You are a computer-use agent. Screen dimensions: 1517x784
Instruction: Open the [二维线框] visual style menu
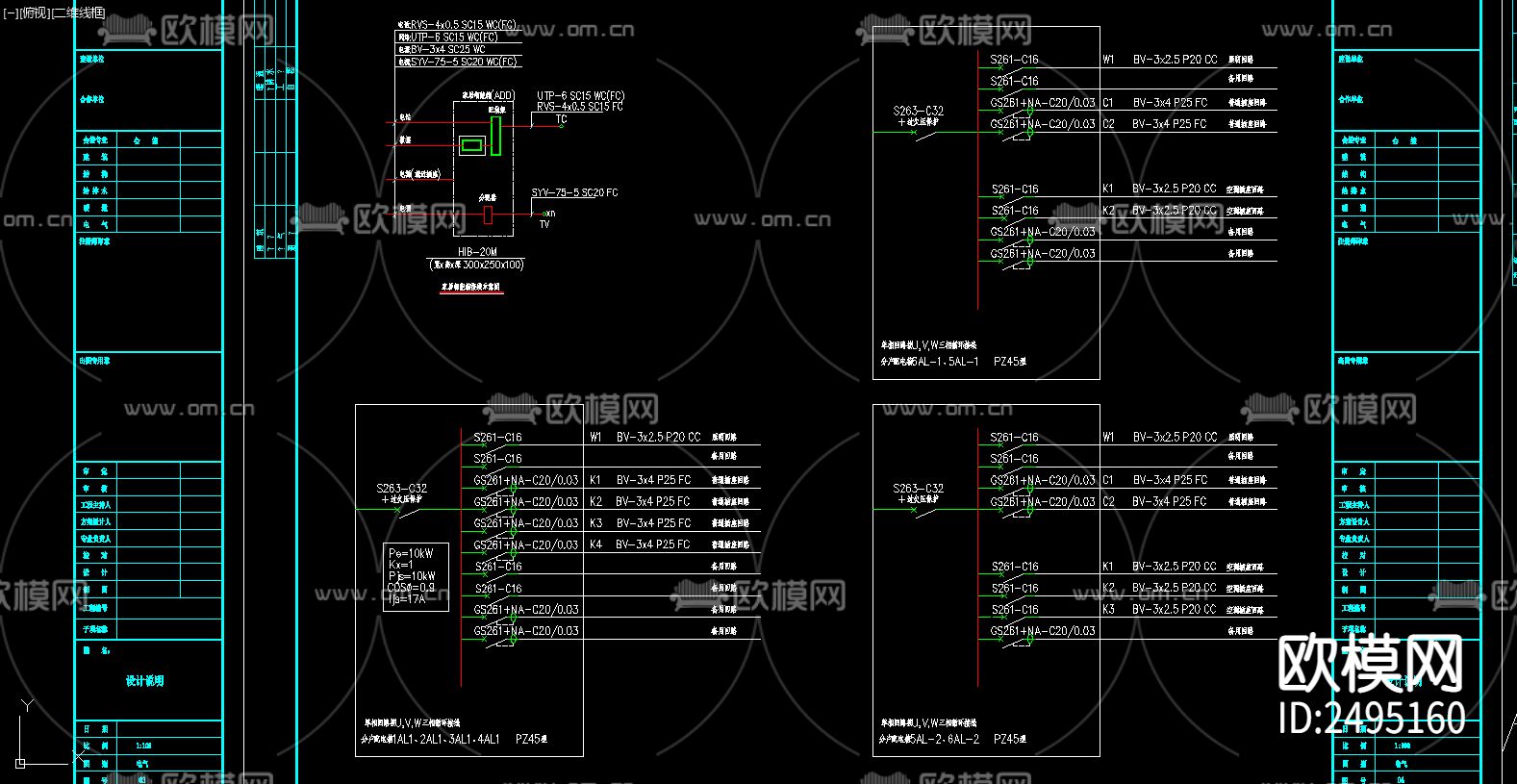click(78, 13)
